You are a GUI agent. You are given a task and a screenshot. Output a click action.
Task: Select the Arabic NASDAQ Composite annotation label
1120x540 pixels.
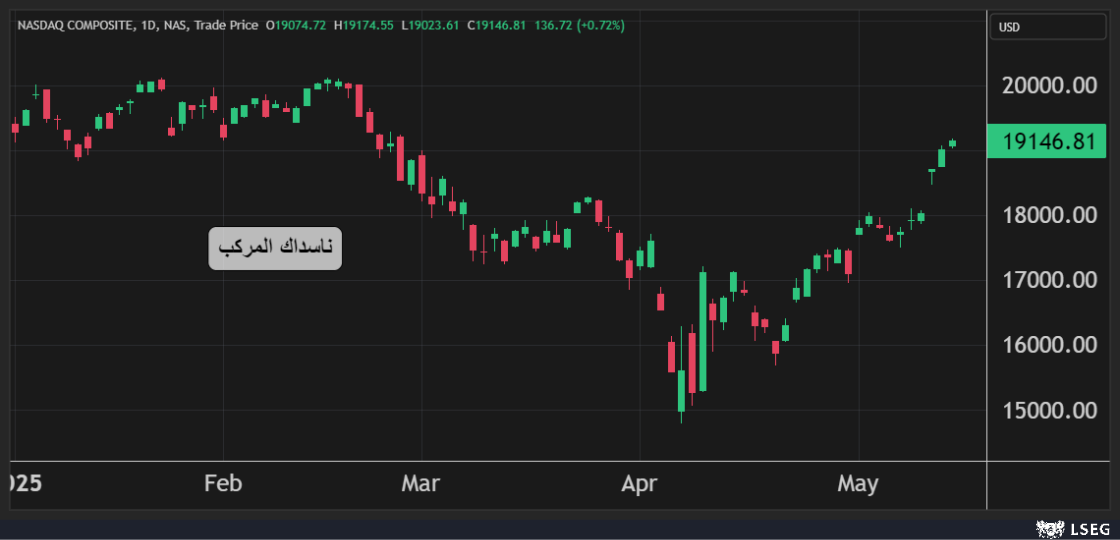click(x=275, y=248)
